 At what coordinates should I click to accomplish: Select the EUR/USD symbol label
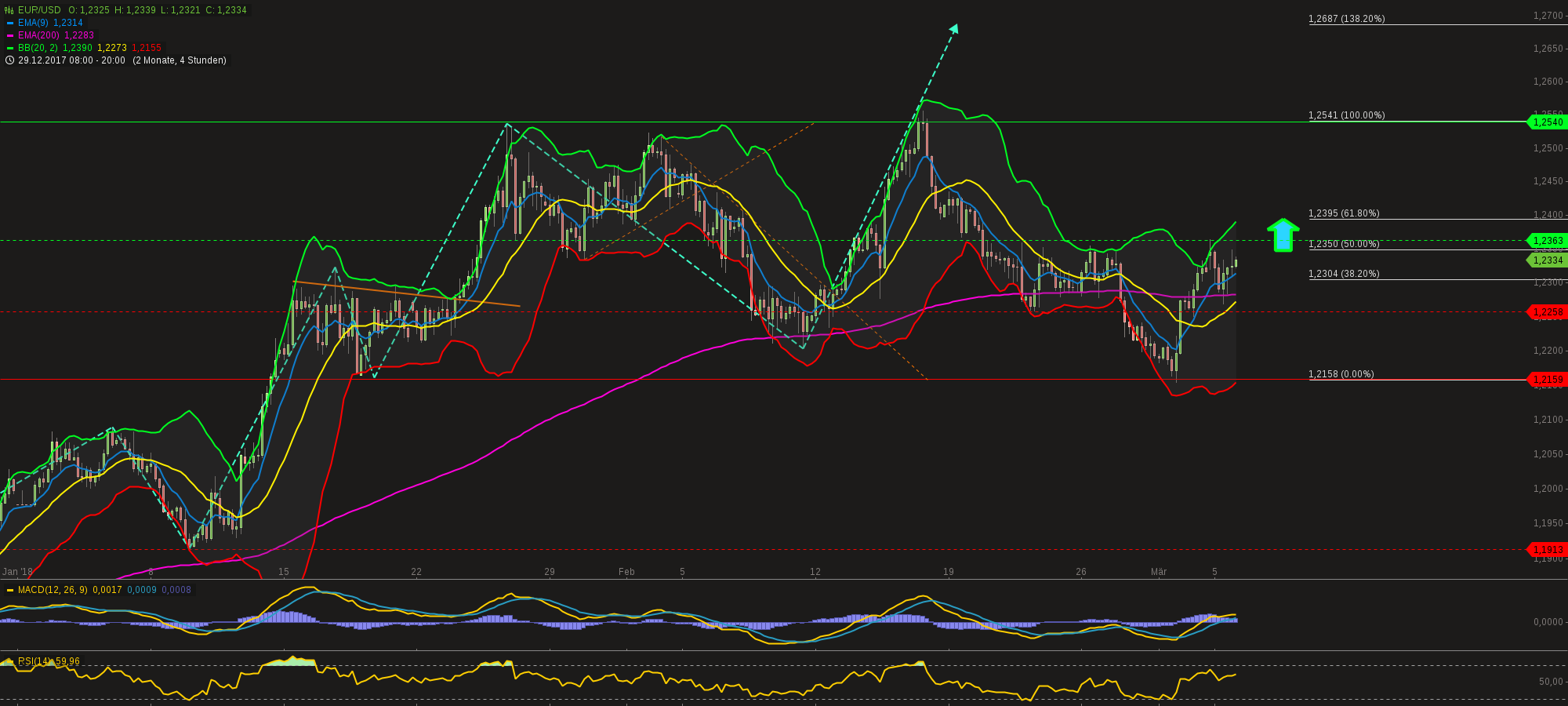[39, 10]
